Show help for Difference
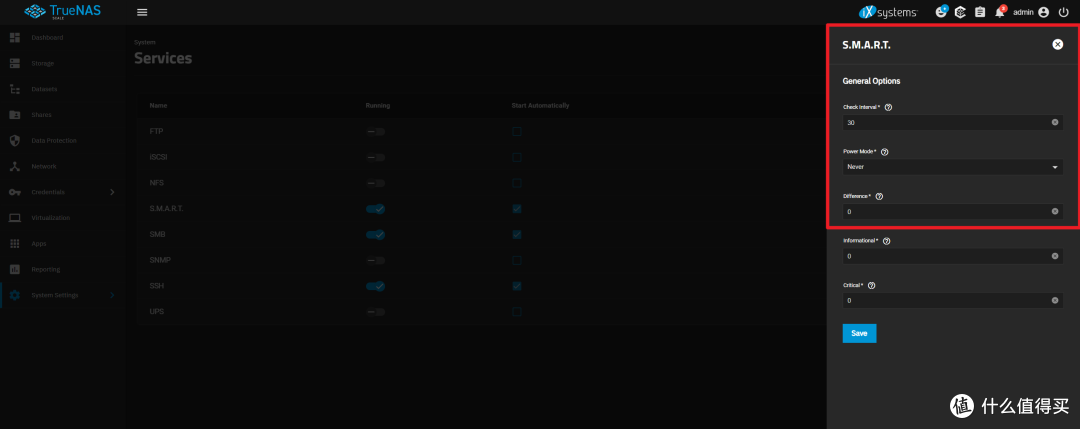This screenshot has height=429, width=1080. (879, 196)
